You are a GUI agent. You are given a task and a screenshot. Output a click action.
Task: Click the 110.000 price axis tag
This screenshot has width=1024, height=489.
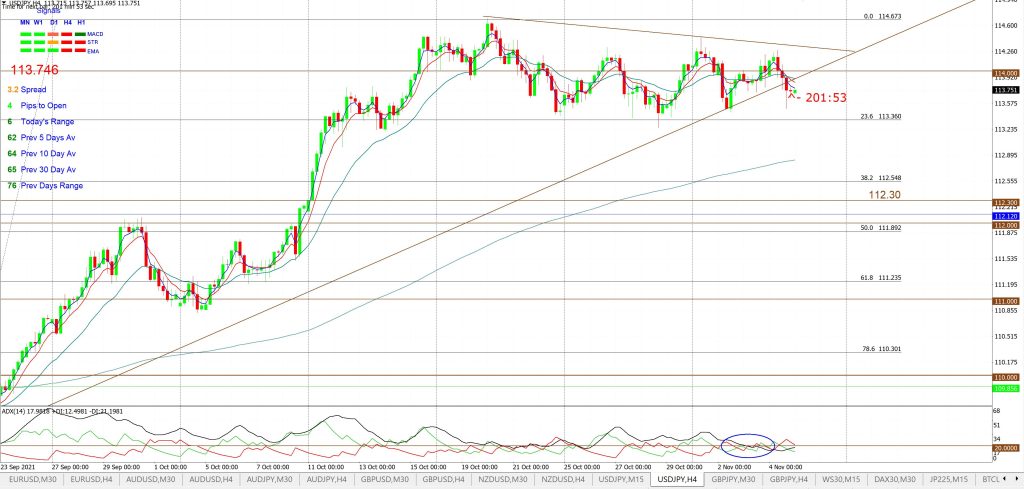tap(1006, 377)
